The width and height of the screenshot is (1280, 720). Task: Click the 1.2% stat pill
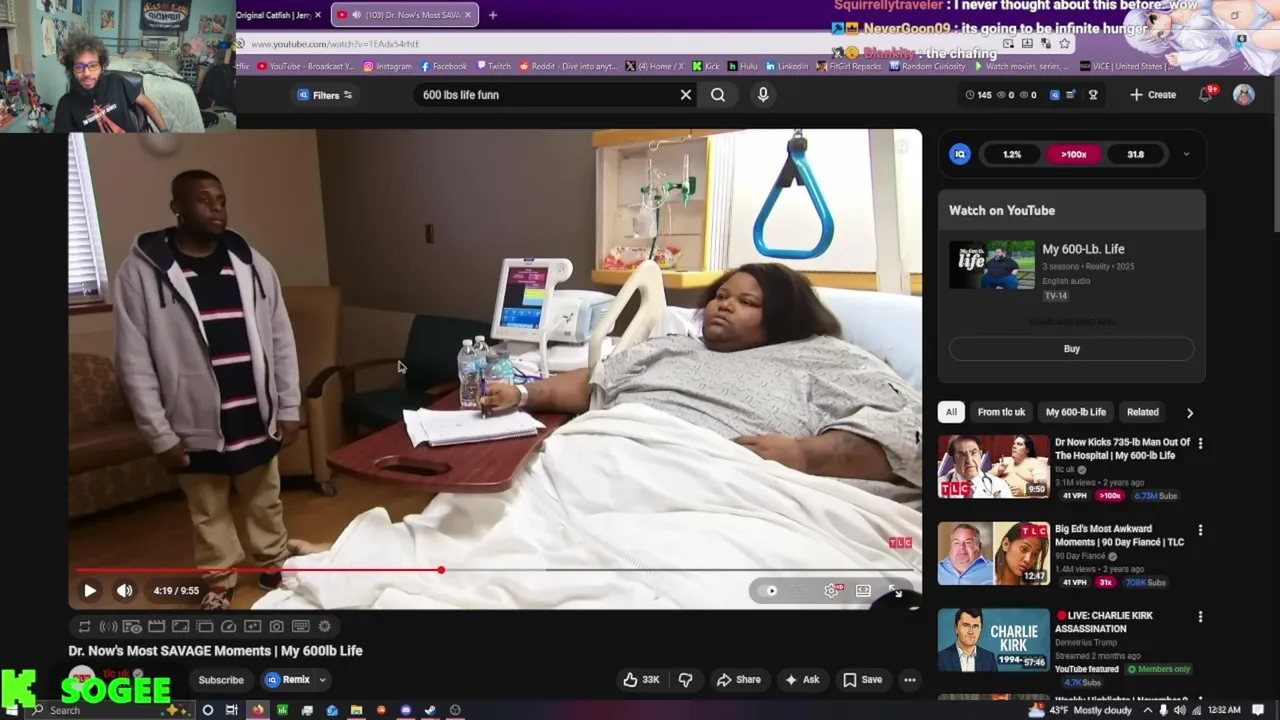(1012, 155)
